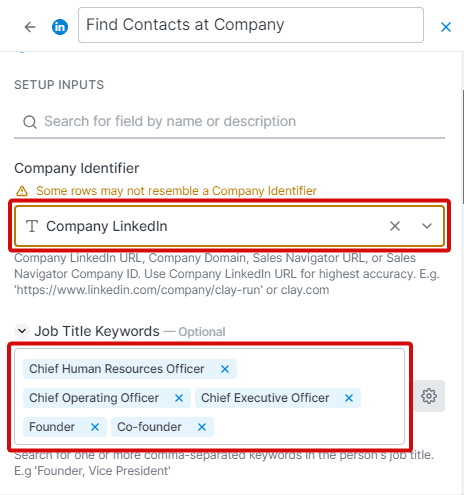Click the magnifying glass search icon
The height and width of the screenshot is (495, 464).
[x=30, y=122]
